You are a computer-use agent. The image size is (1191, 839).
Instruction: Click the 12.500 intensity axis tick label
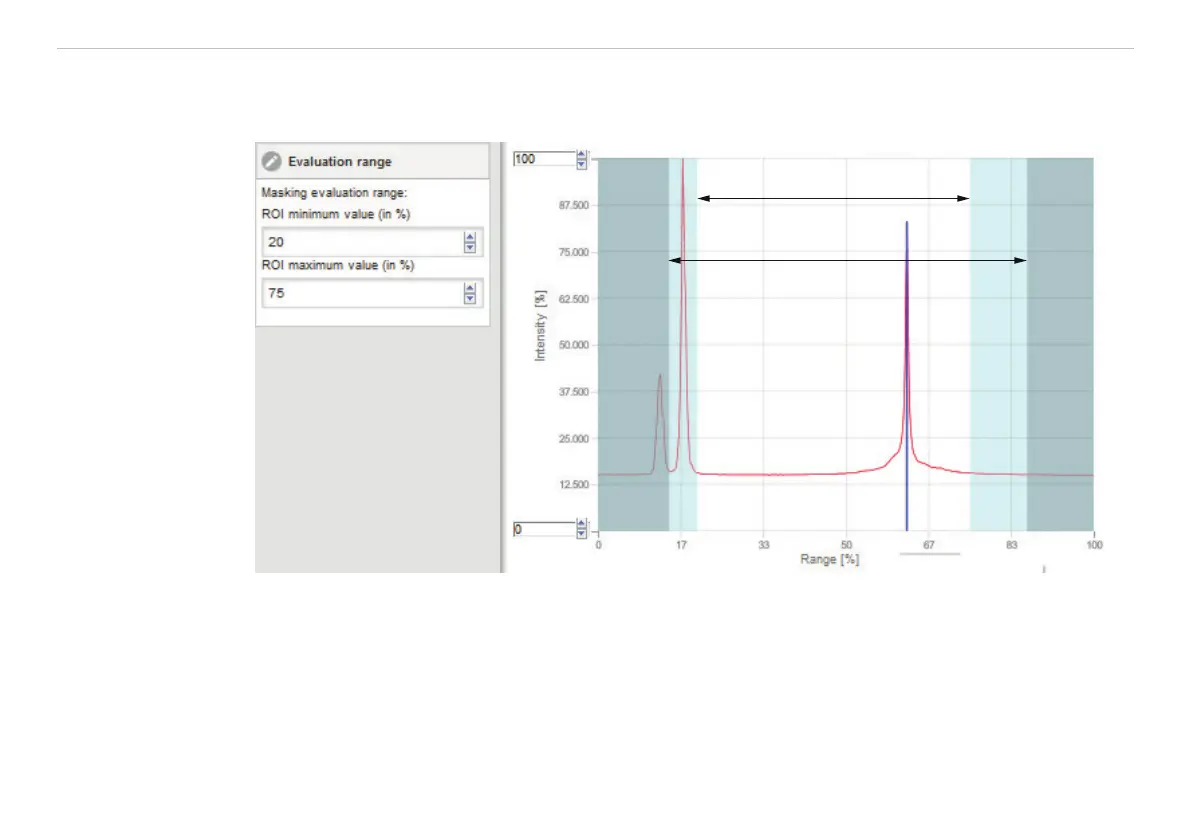573,484
